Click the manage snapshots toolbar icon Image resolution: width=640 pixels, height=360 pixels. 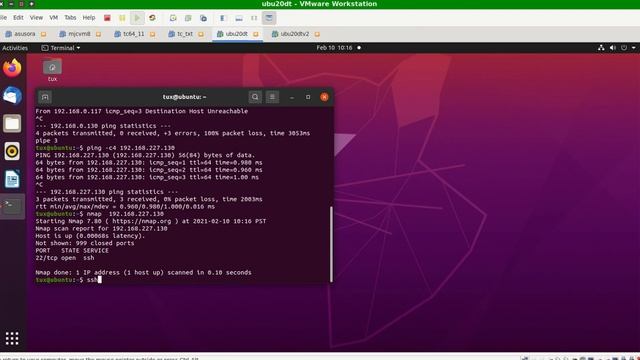[203, 18]
